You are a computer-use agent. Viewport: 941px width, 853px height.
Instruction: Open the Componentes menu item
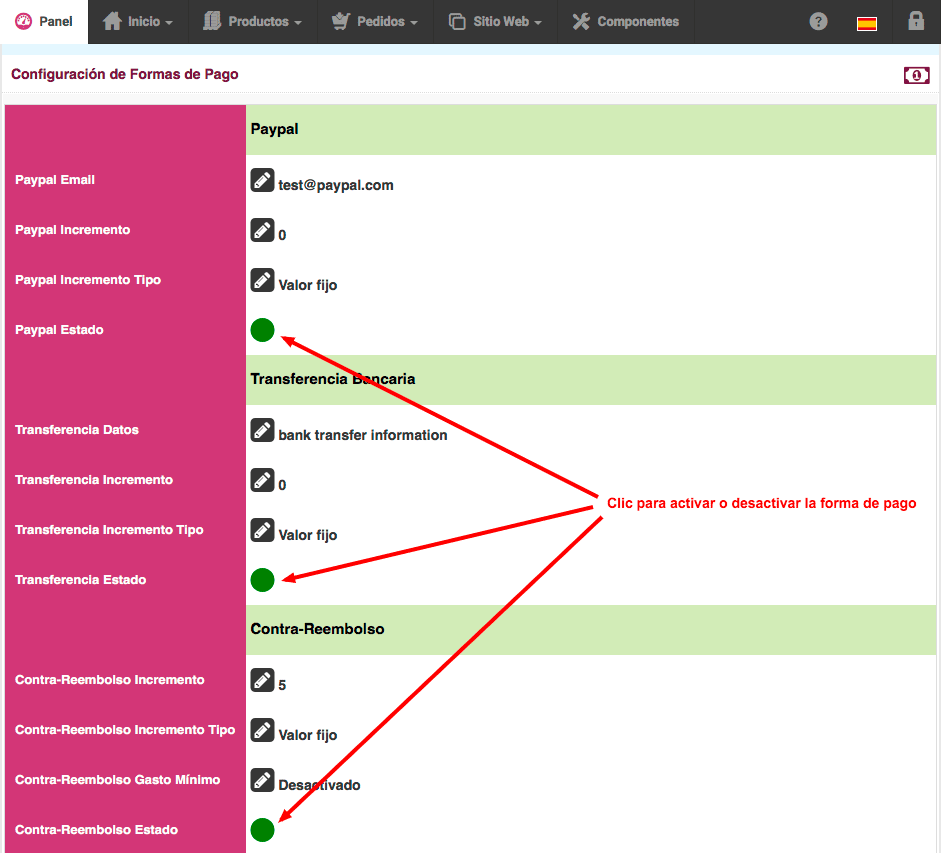click(x=626, y=21)
